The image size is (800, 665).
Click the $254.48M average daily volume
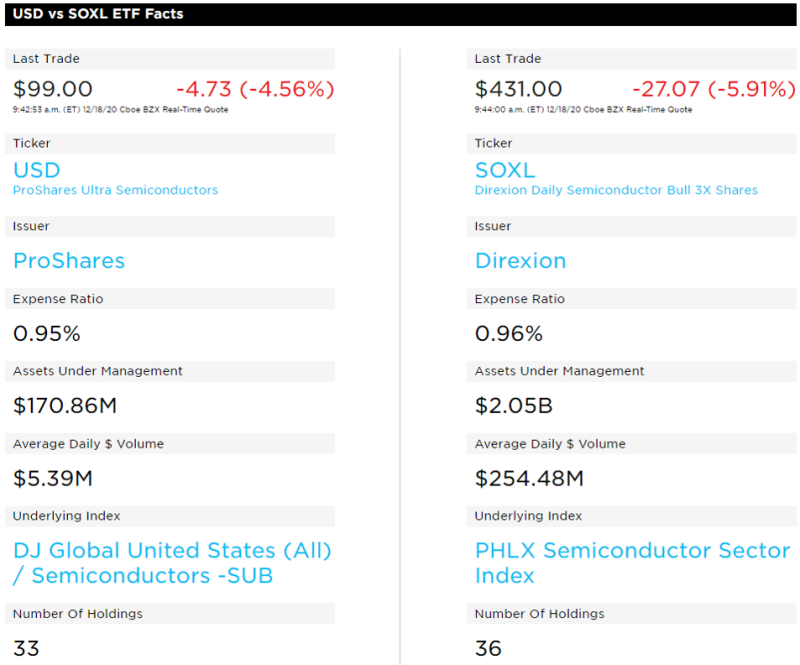529,478
